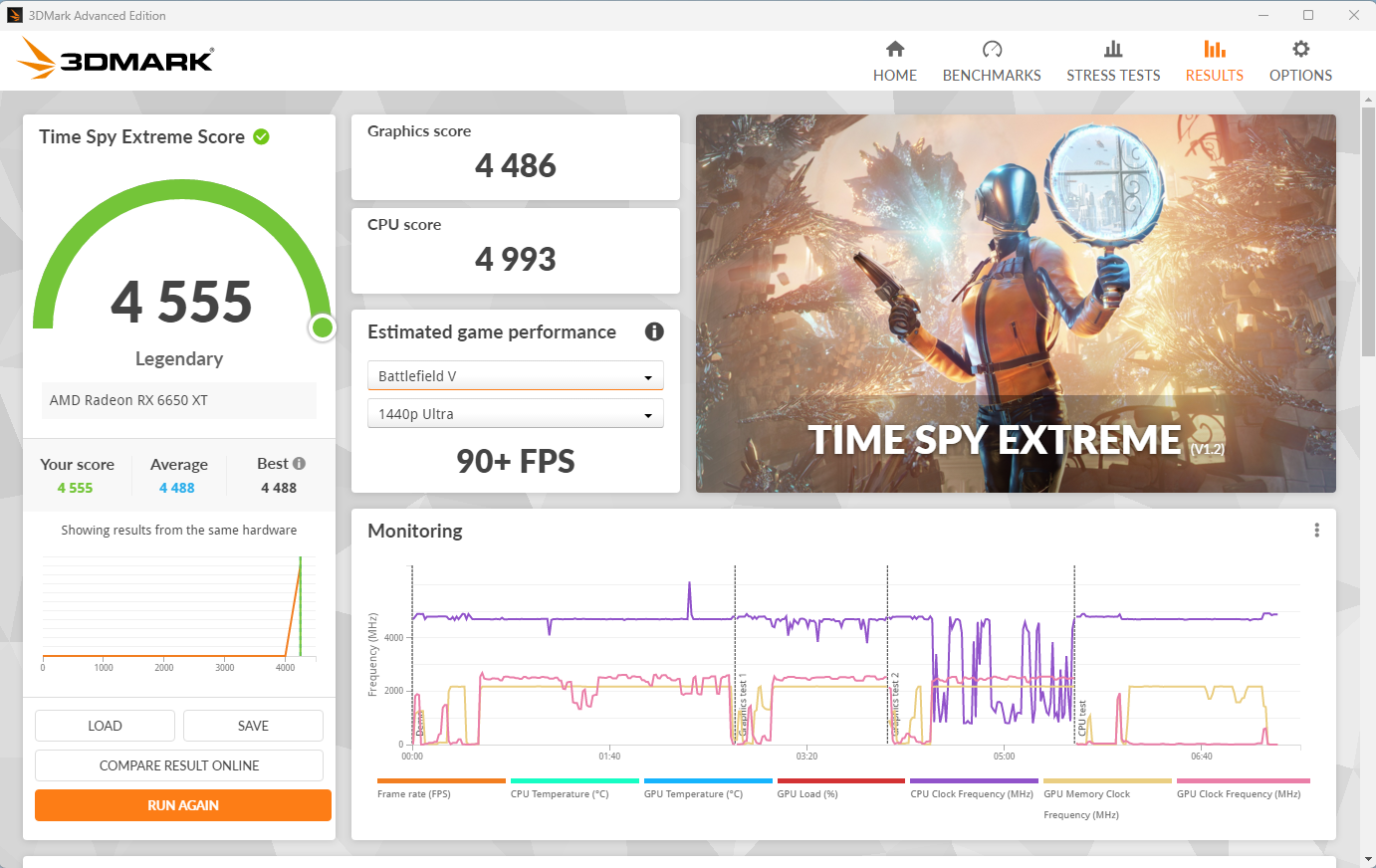Viewport: 1376px width, 868px height.
Task: Open Benchmarks via the gauge icon
Action: click(x=992, y=49)
